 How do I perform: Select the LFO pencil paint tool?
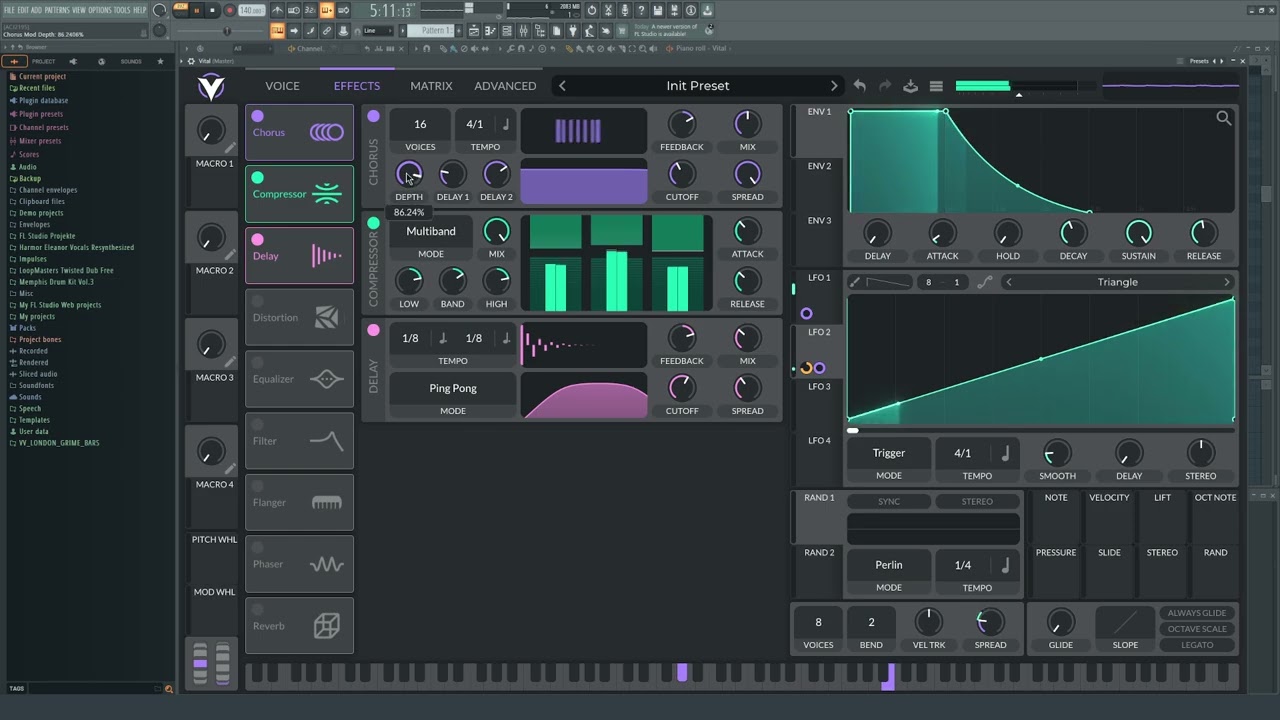(855, 282)
